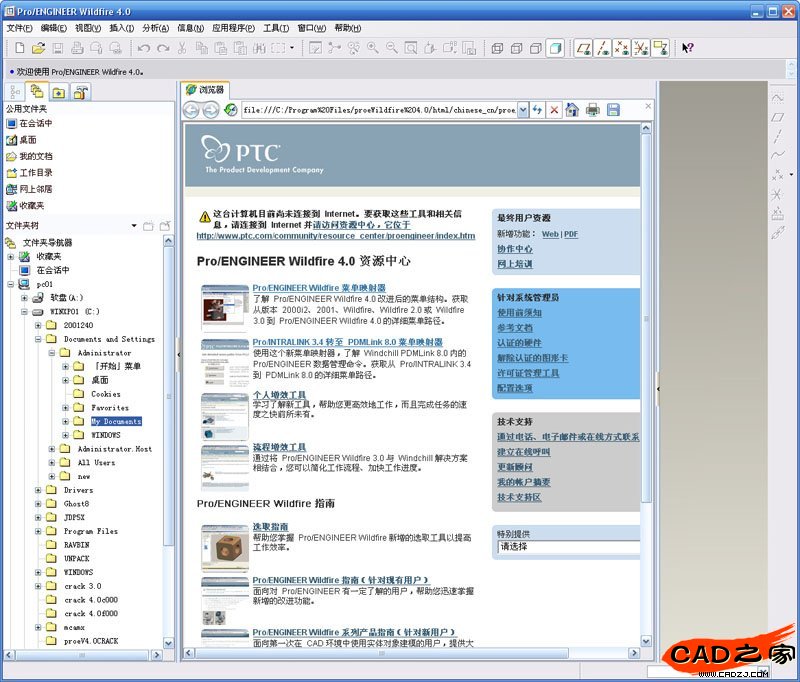Open the Connections navigator tab icon
This screenshot has width=800, height=682.
(x=81, y=92)
